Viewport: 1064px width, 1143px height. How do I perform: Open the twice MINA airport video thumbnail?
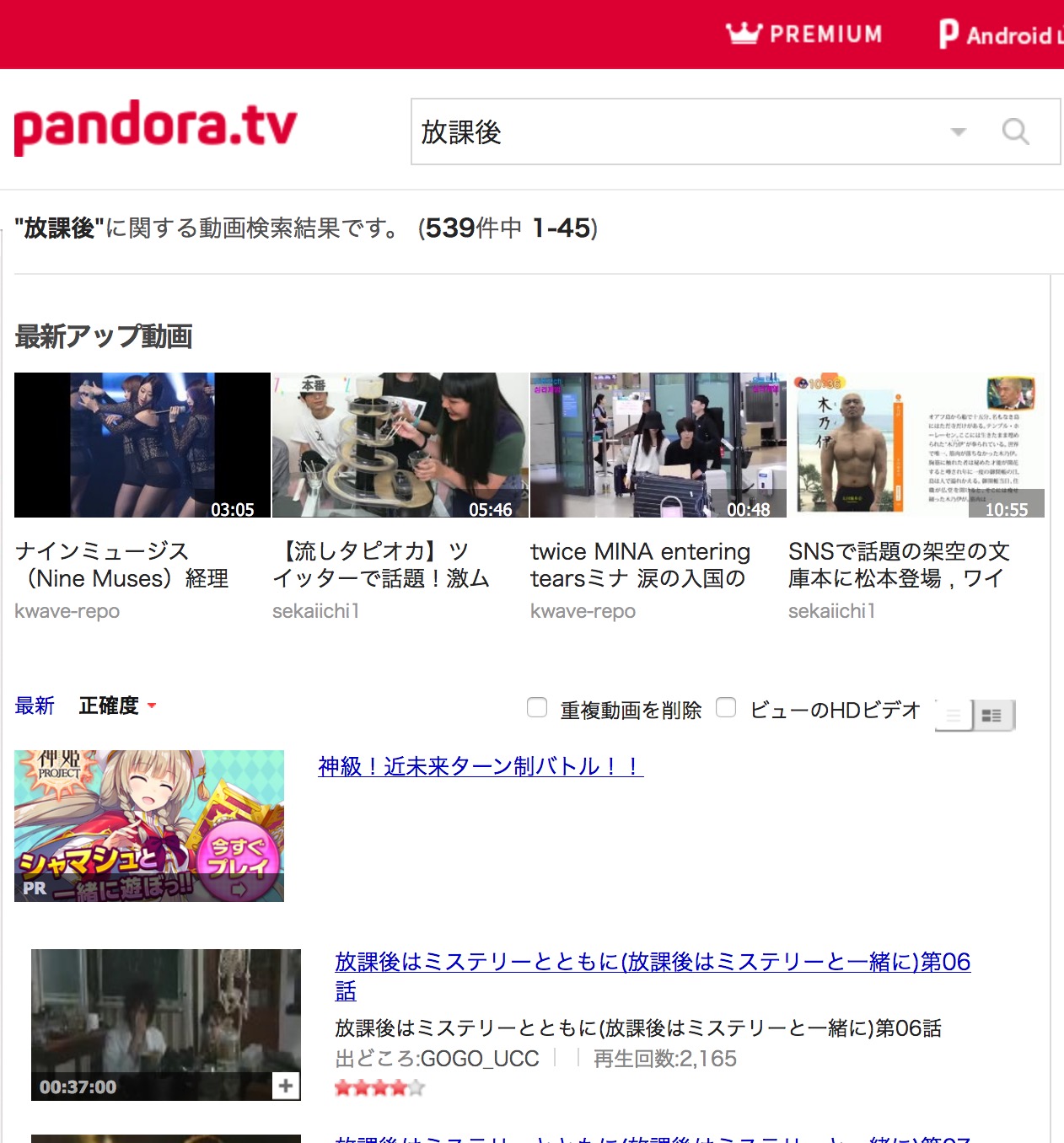pyautogui.click(x=658, y=445)
